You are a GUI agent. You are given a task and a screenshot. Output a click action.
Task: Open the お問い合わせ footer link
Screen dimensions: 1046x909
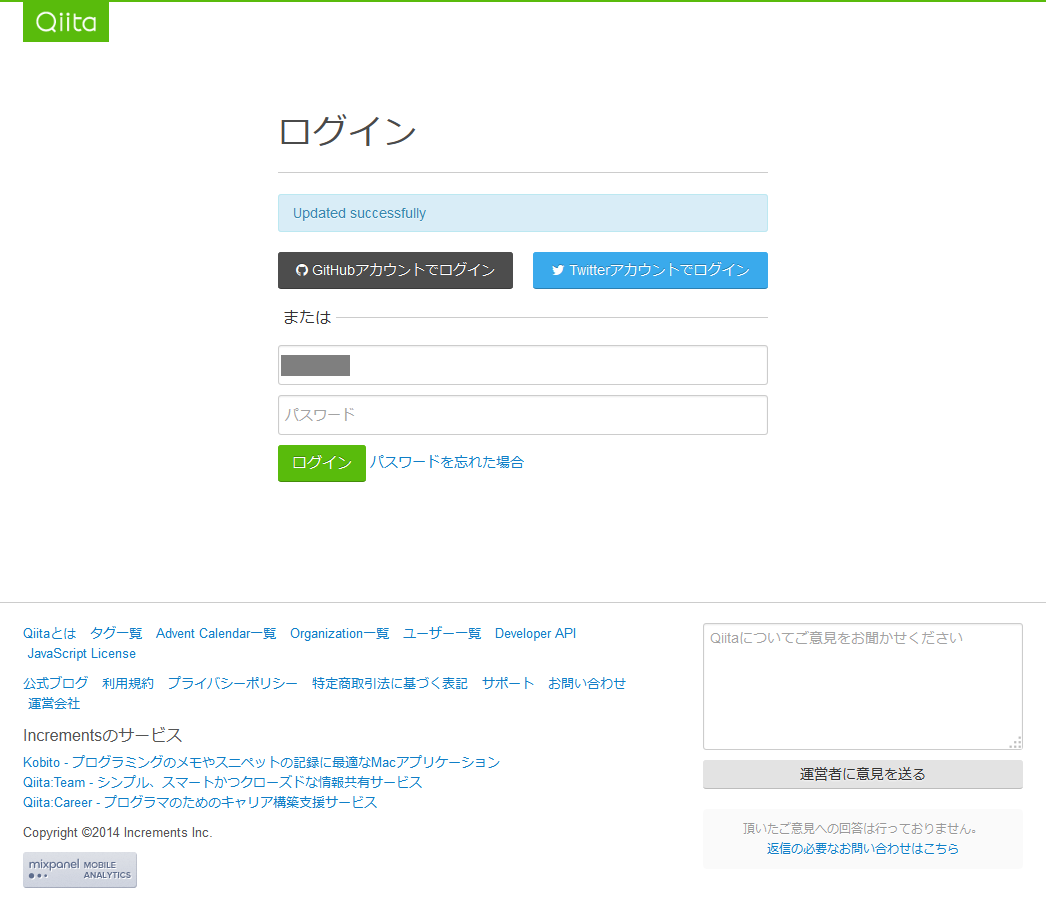586,684
